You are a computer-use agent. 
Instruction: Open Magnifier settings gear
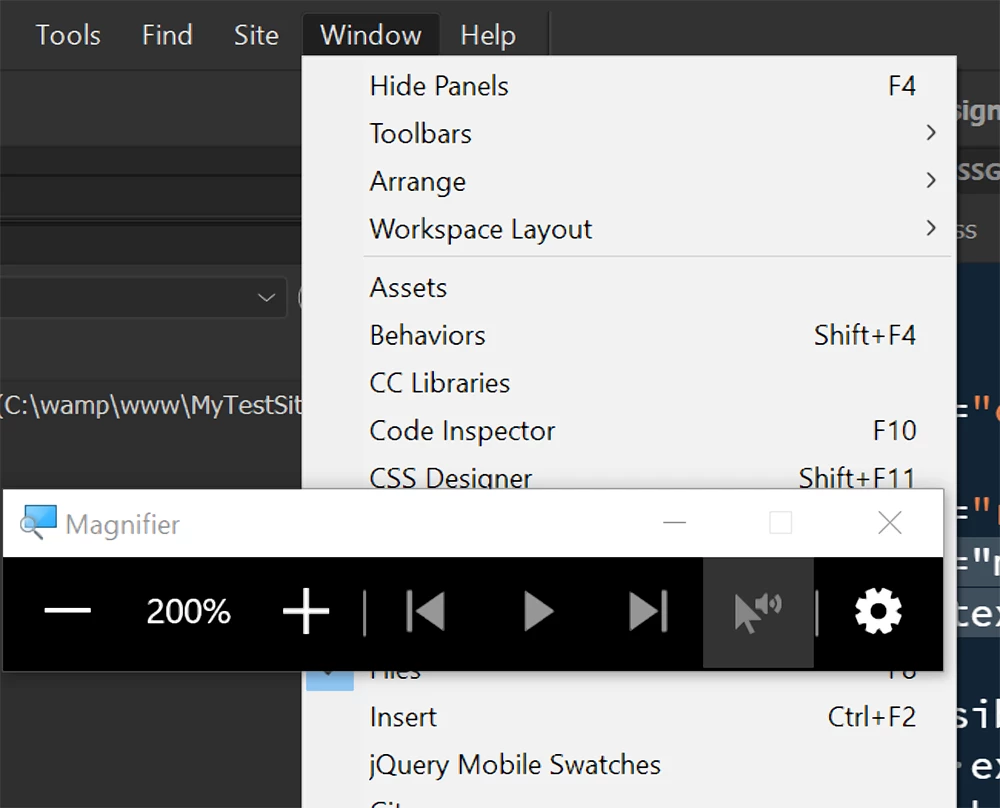coord(878,611)
